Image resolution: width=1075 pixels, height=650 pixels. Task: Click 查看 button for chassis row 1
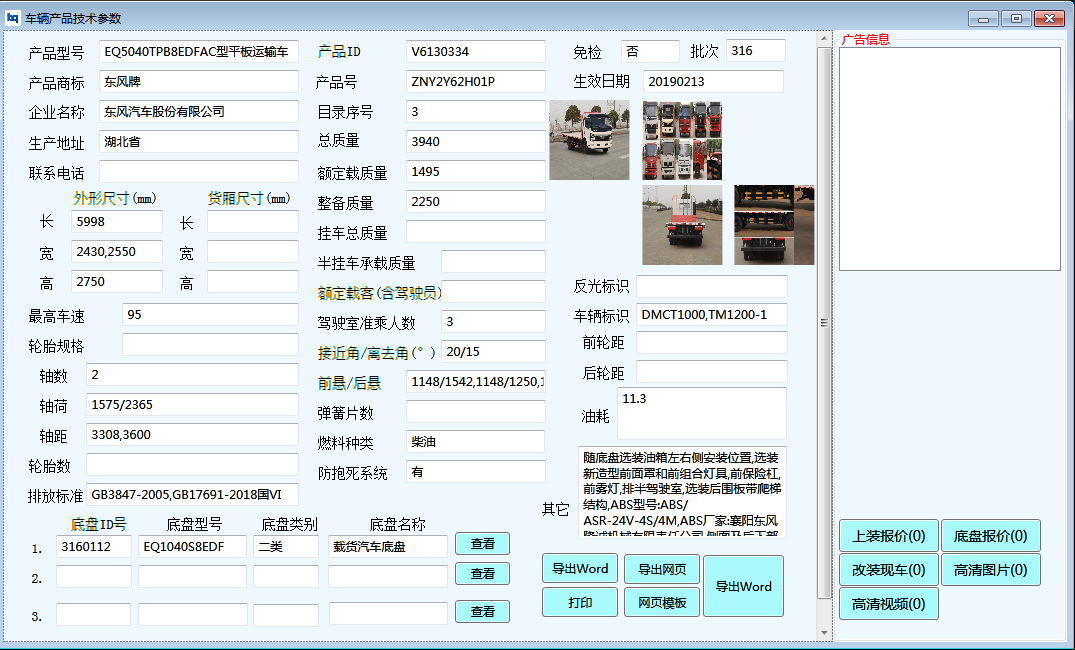(x=482, y=543)
